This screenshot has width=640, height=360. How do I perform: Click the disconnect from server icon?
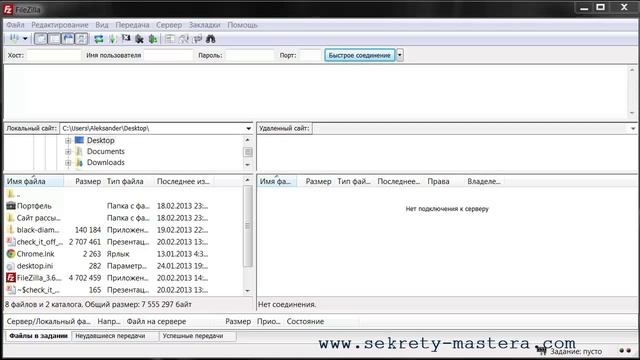(x=140, y=39)
